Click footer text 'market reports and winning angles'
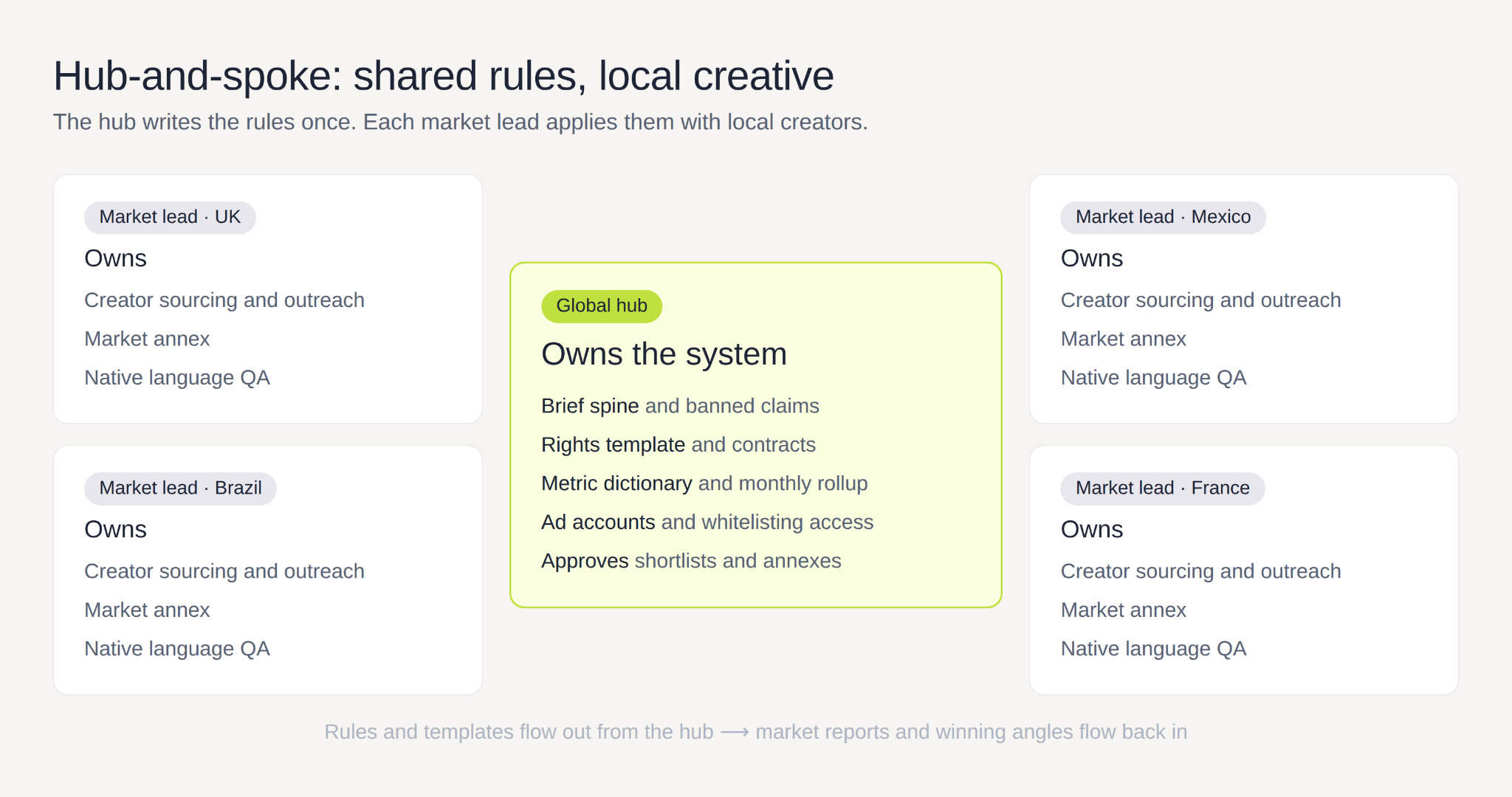 [914, 732]
